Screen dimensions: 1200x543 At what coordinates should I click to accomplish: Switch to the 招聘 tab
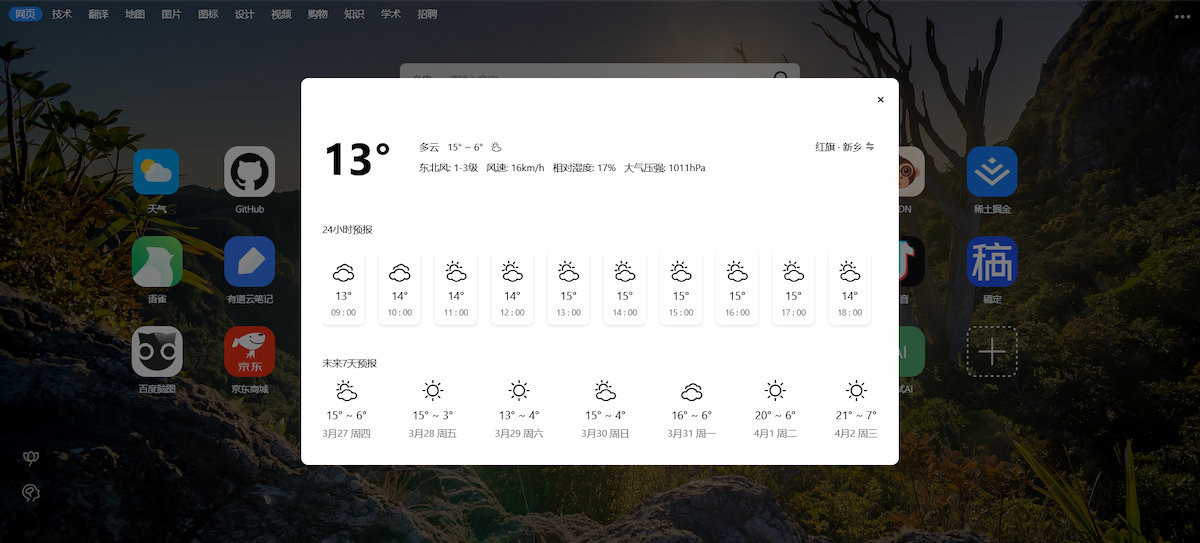(427, 15)
